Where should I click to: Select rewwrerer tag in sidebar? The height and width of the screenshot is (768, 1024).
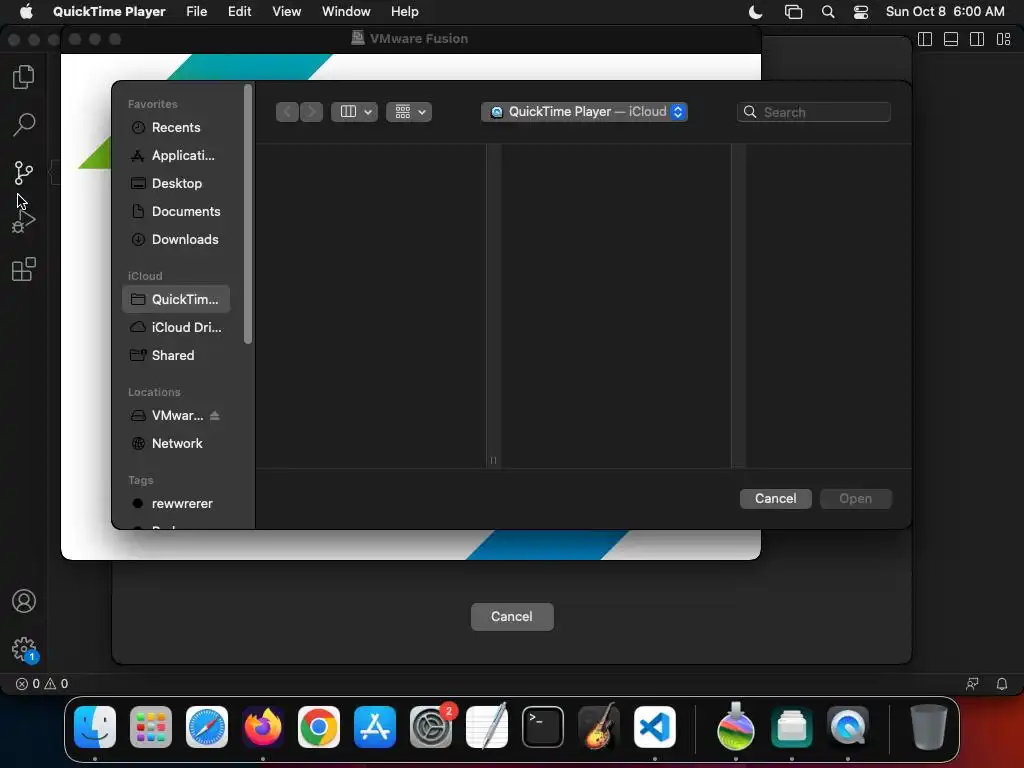pos(176,504)
